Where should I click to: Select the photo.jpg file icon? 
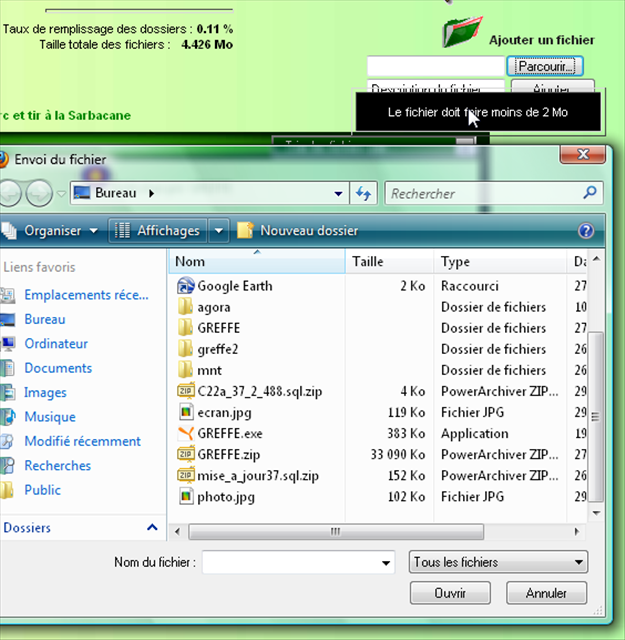click(x=185, y=496)
